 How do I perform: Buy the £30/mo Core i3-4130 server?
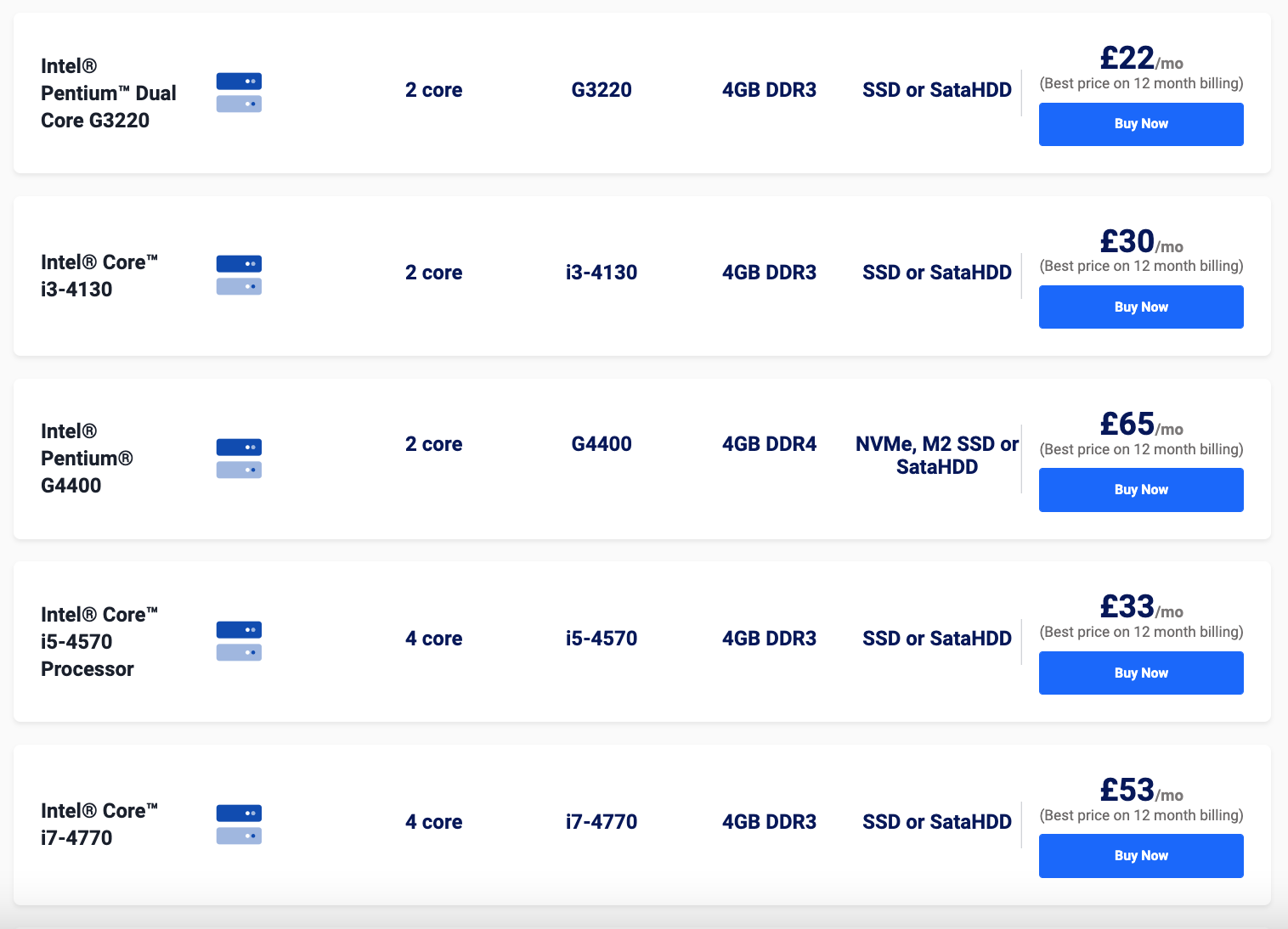pyautogui.click(x=1141, y=307)
